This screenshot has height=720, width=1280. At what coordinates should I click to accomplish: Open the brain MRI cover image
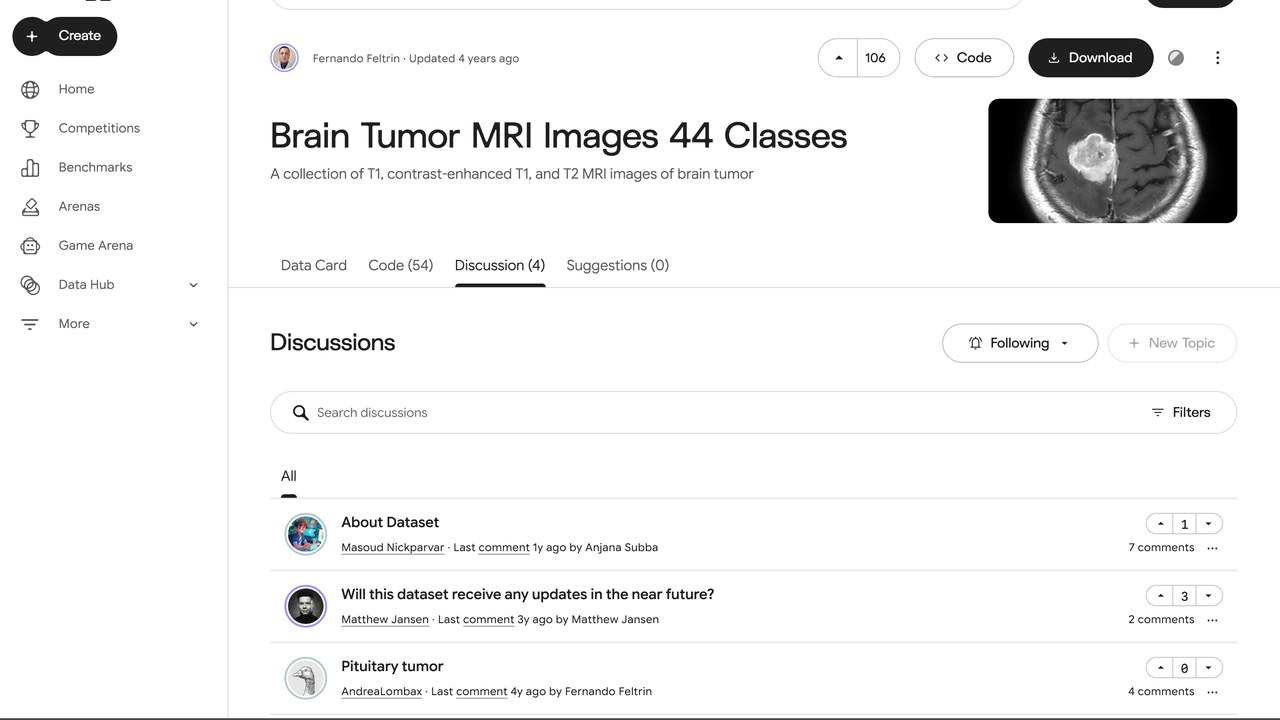pos(1112,161)
